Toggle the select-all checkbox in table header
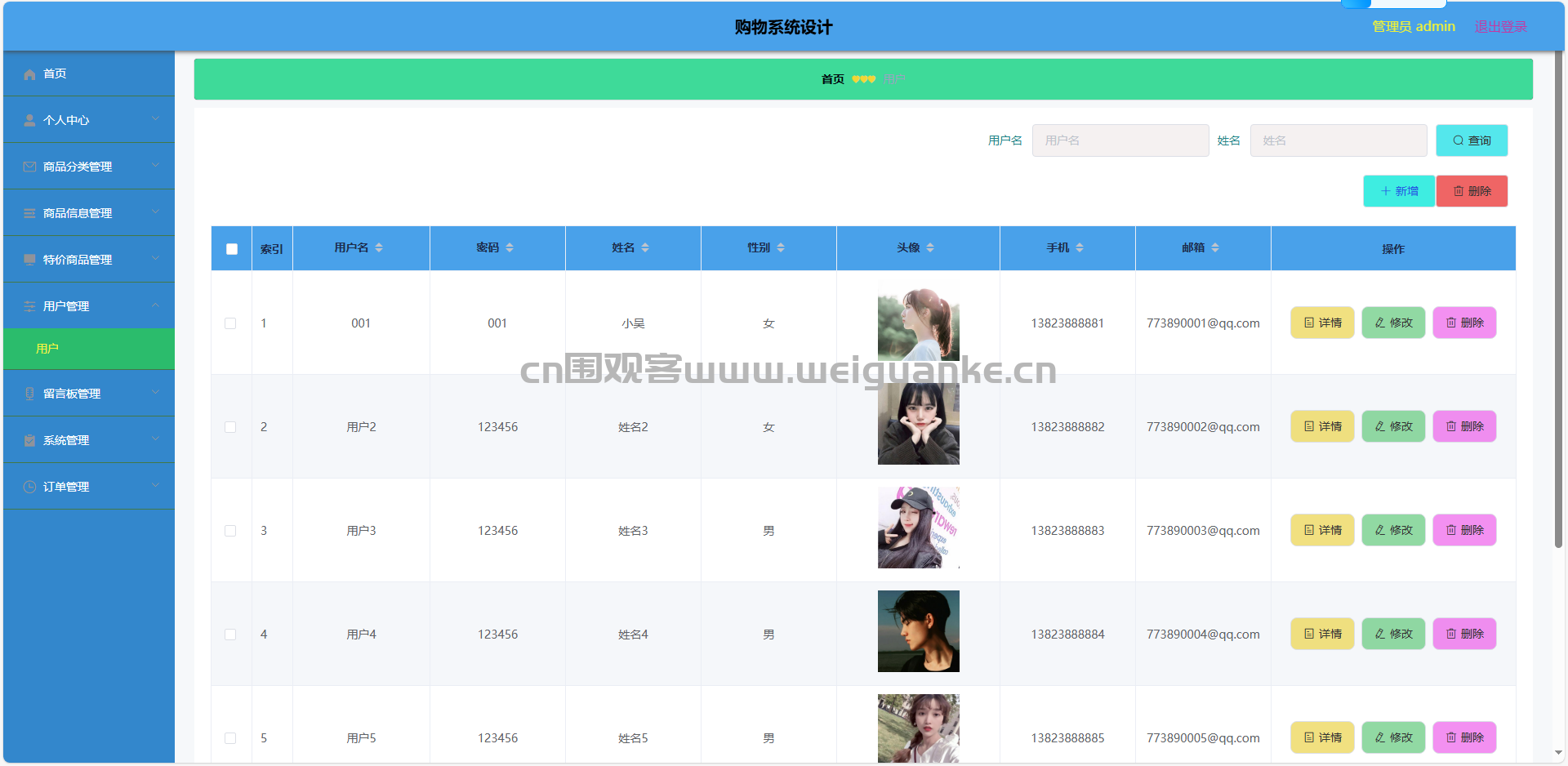 click(x=232, y=249)
